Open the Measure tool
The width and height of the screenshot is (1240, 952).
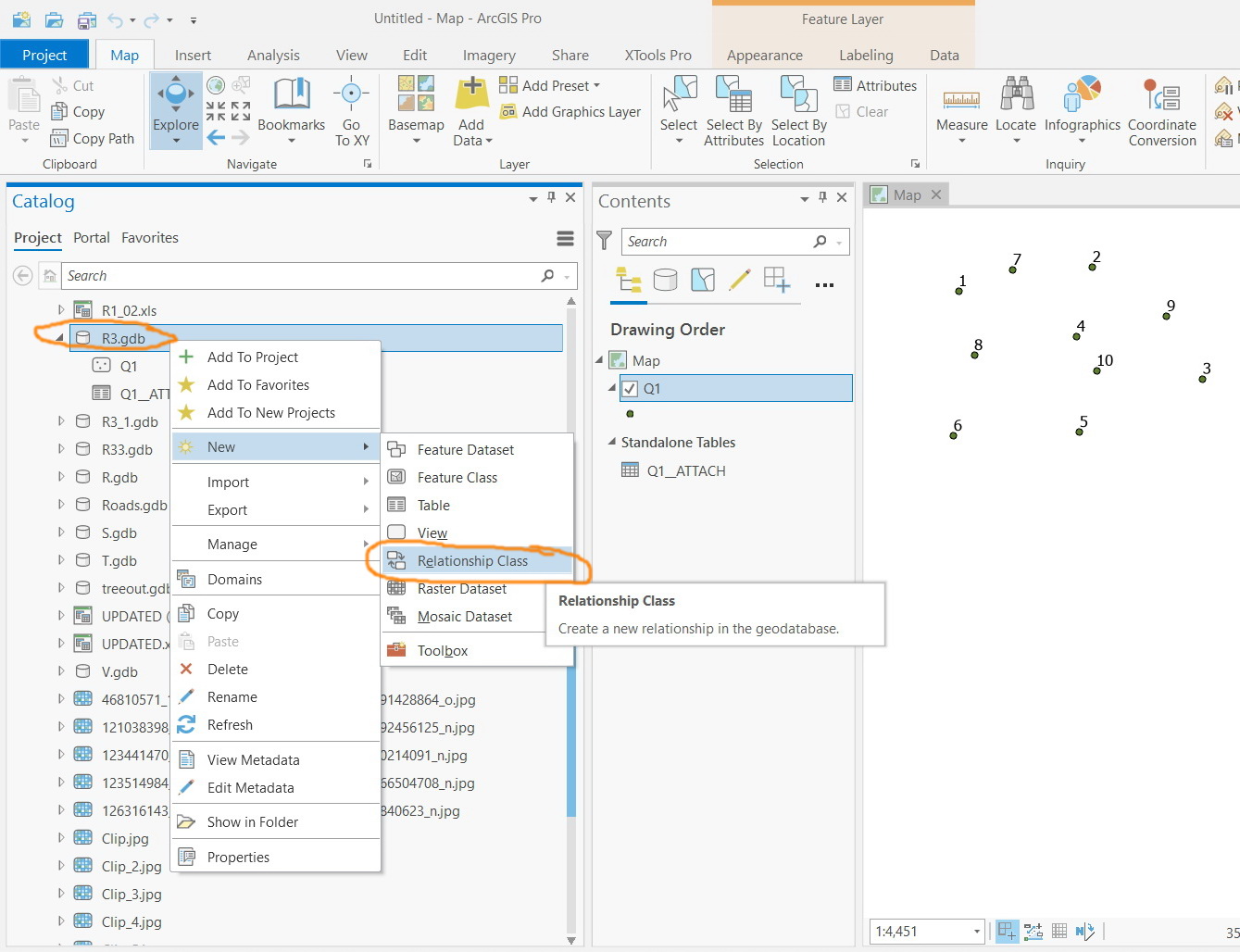coord(960,104)
